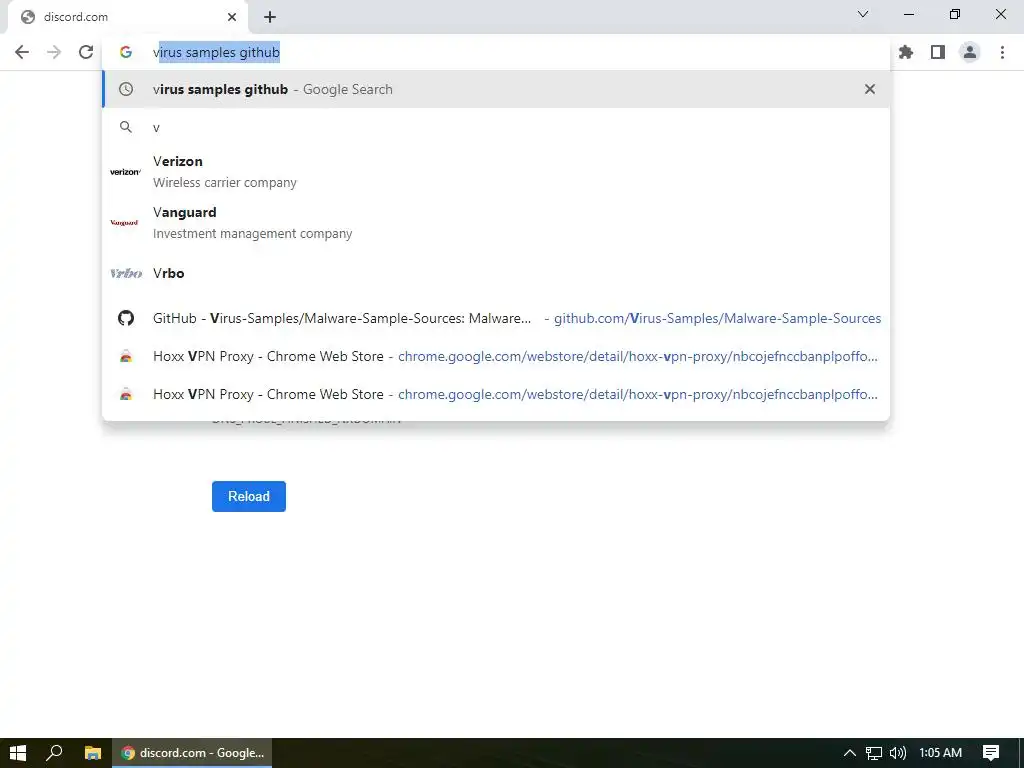The height and width of the screenshot is (768, 1024).
Task: Click the Chrome discord.com taskbar button
Action: (193, 753)
